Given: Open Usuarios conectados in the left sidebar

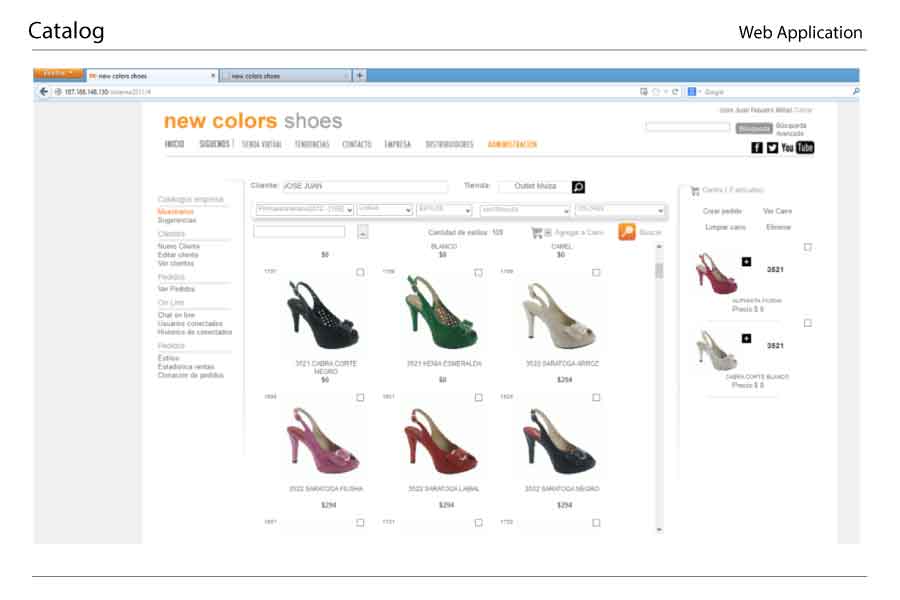Looking at the screenshot, I should (x=190, y=324).
